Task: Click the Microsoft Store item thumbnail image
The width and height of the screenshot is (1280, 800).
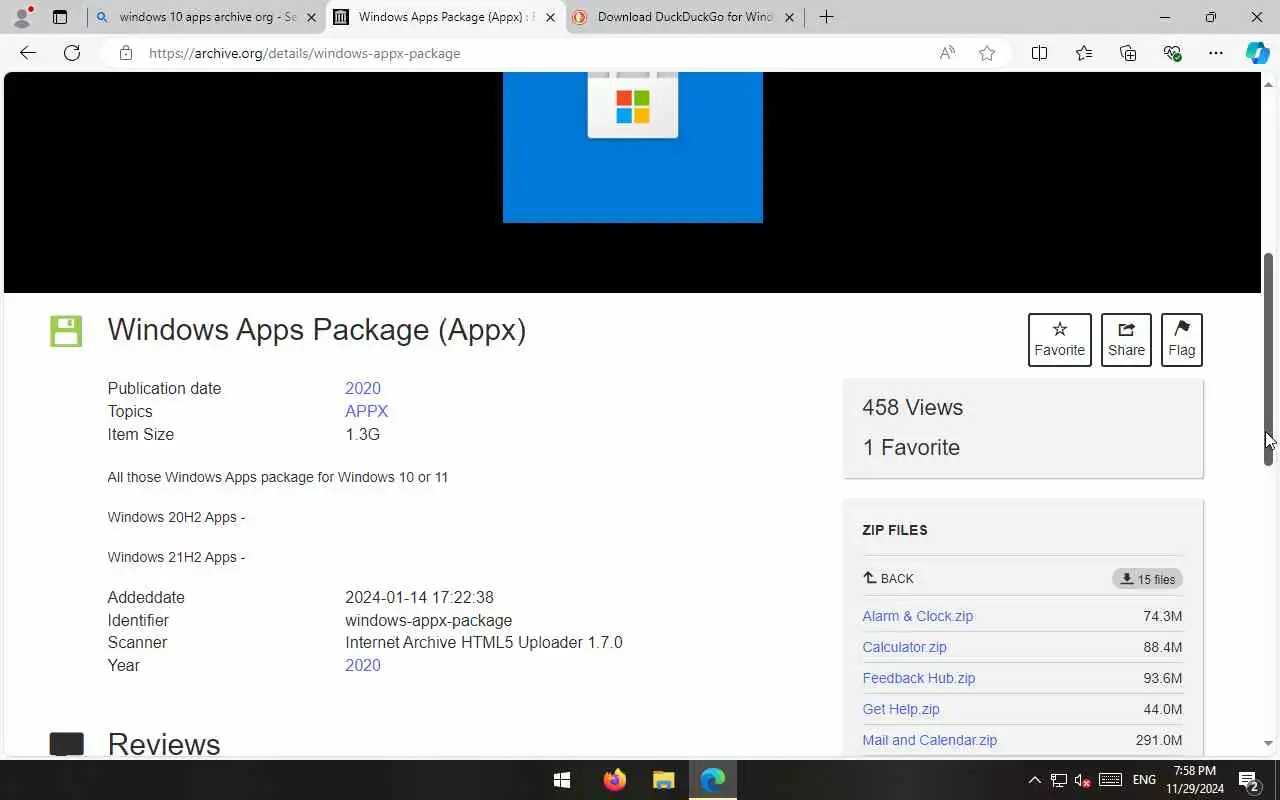Action: coord(633,147)
